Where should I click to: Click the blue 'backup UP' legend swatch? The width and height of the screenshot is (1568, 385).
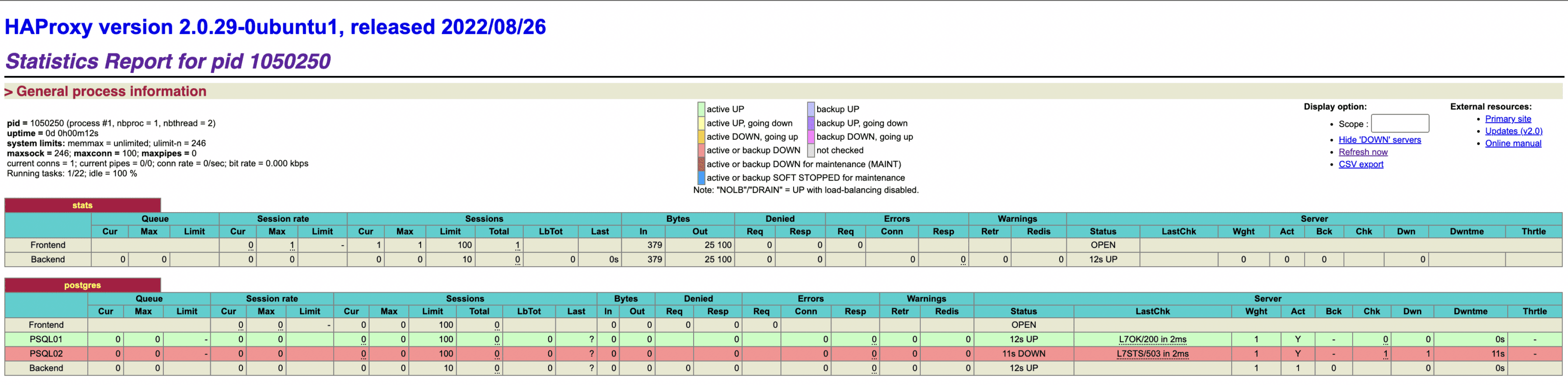(x=811, y=110)
